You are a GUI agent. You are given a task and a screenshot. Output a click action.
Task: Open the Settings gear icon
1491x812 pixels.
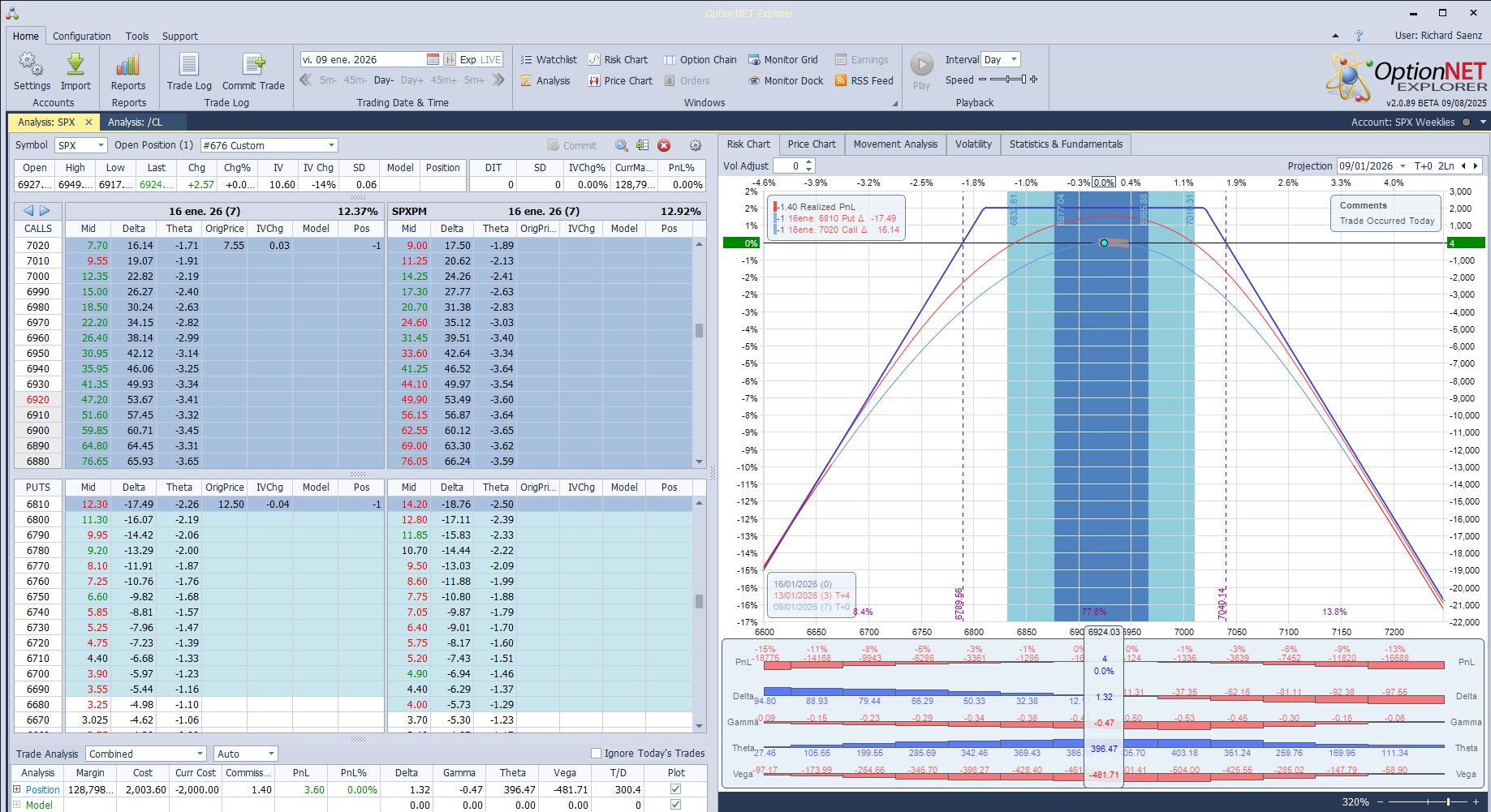tap(32, 66)
